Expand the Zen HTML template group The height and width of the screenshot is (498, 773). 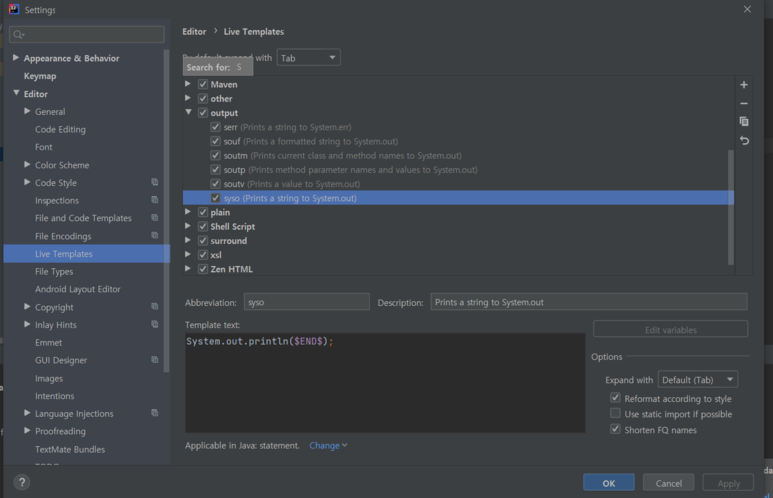(x=188, y=269)
